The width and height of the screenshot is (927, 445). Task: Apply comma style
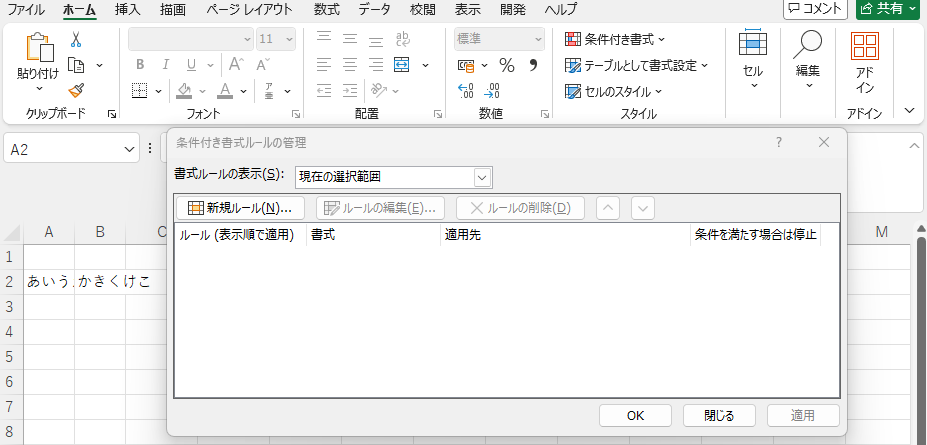pyautogui.click(x=533, y=64)
